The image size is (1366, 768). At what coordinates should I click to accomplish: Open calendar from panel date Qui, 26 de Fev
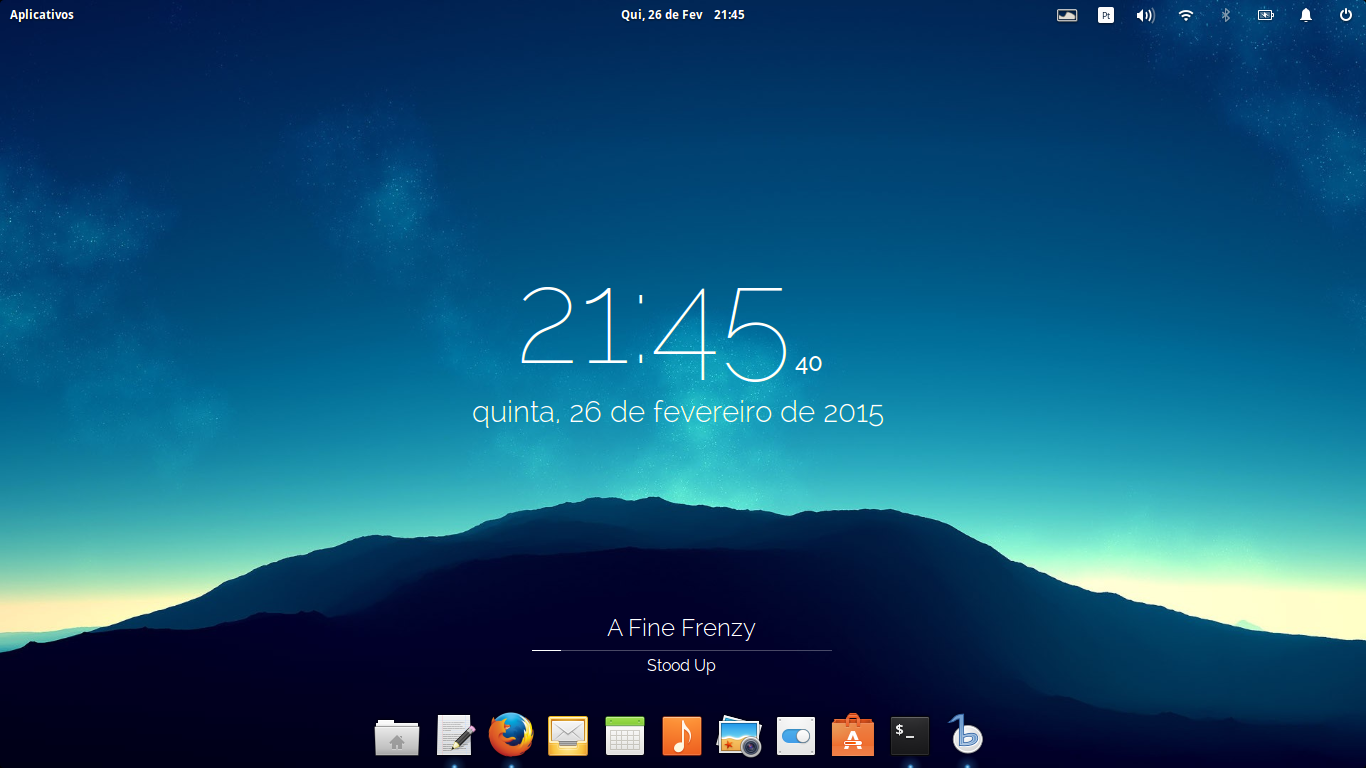tap(662, 15)
